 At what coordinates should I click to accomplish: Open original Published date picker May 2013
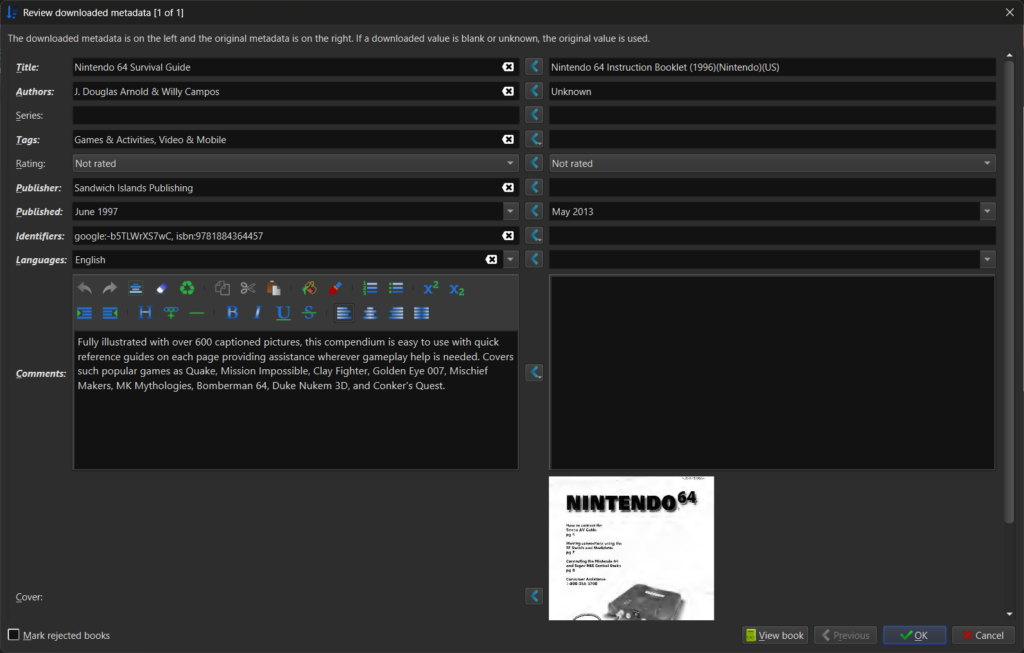click(987, 212)
